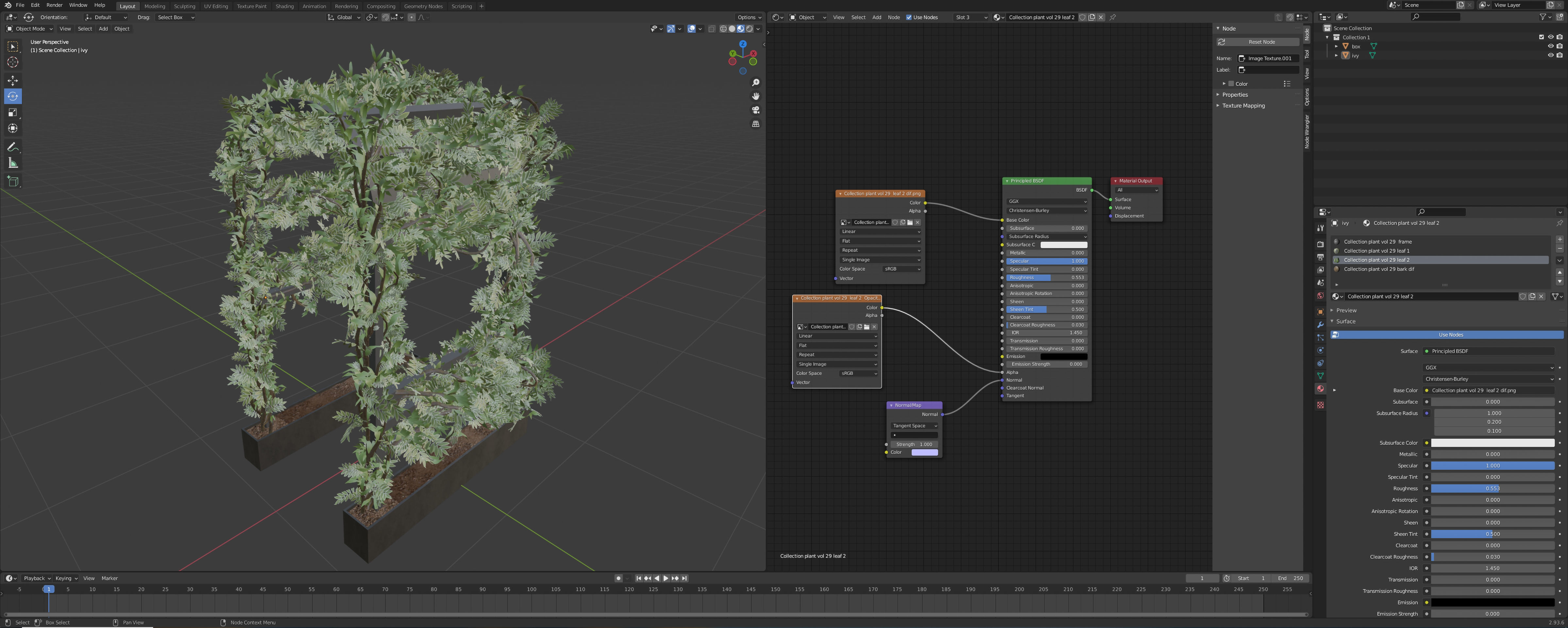
Task: Open GGX distribution dropdown in Principled BSDF node
Action: [1047, 201]
